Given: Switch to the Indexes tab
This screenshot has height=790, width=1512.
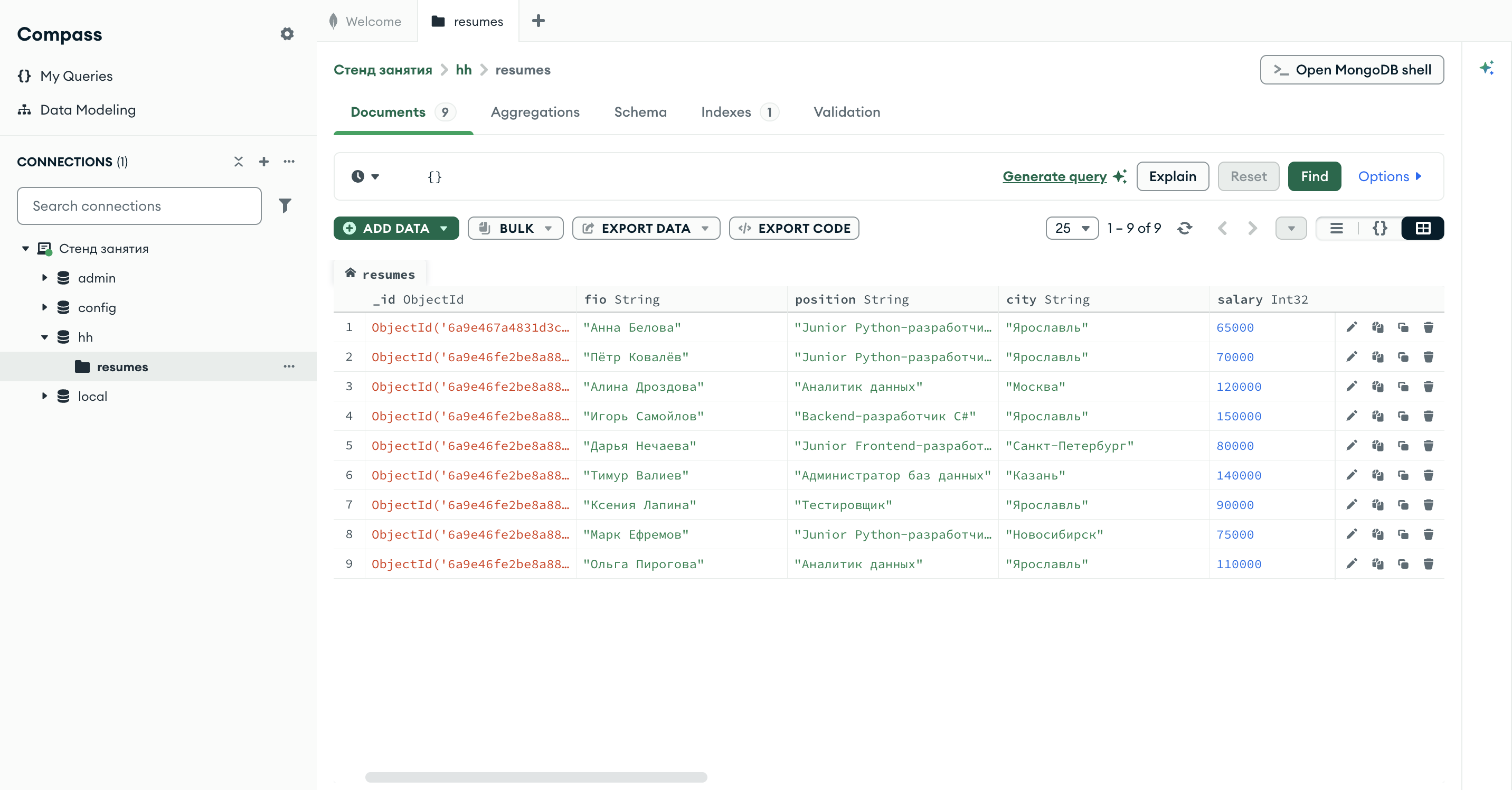Looking at the screenshot, I should (740, 112).
